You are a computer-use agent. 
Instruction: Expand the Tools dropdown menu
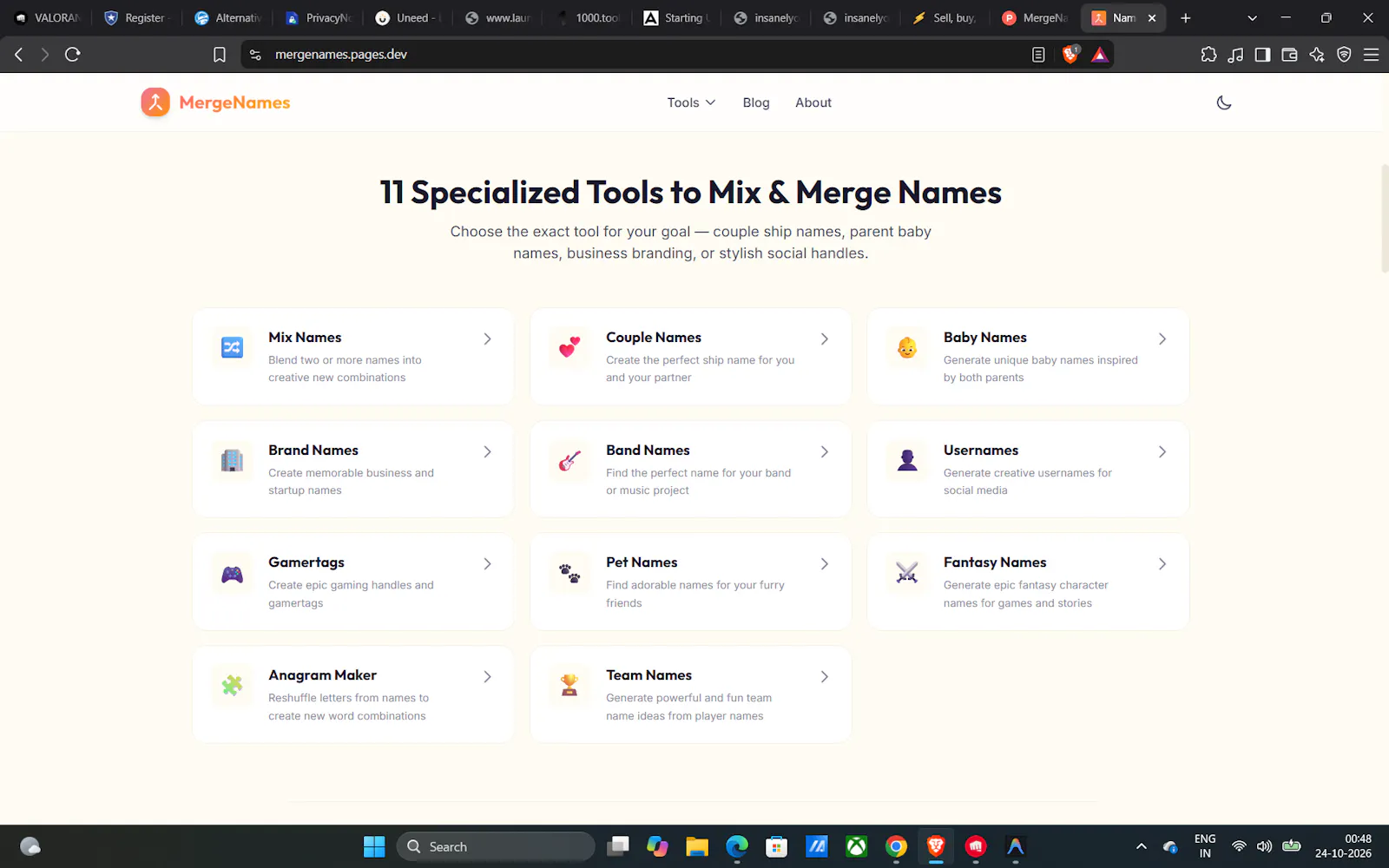tap(691, 102)
